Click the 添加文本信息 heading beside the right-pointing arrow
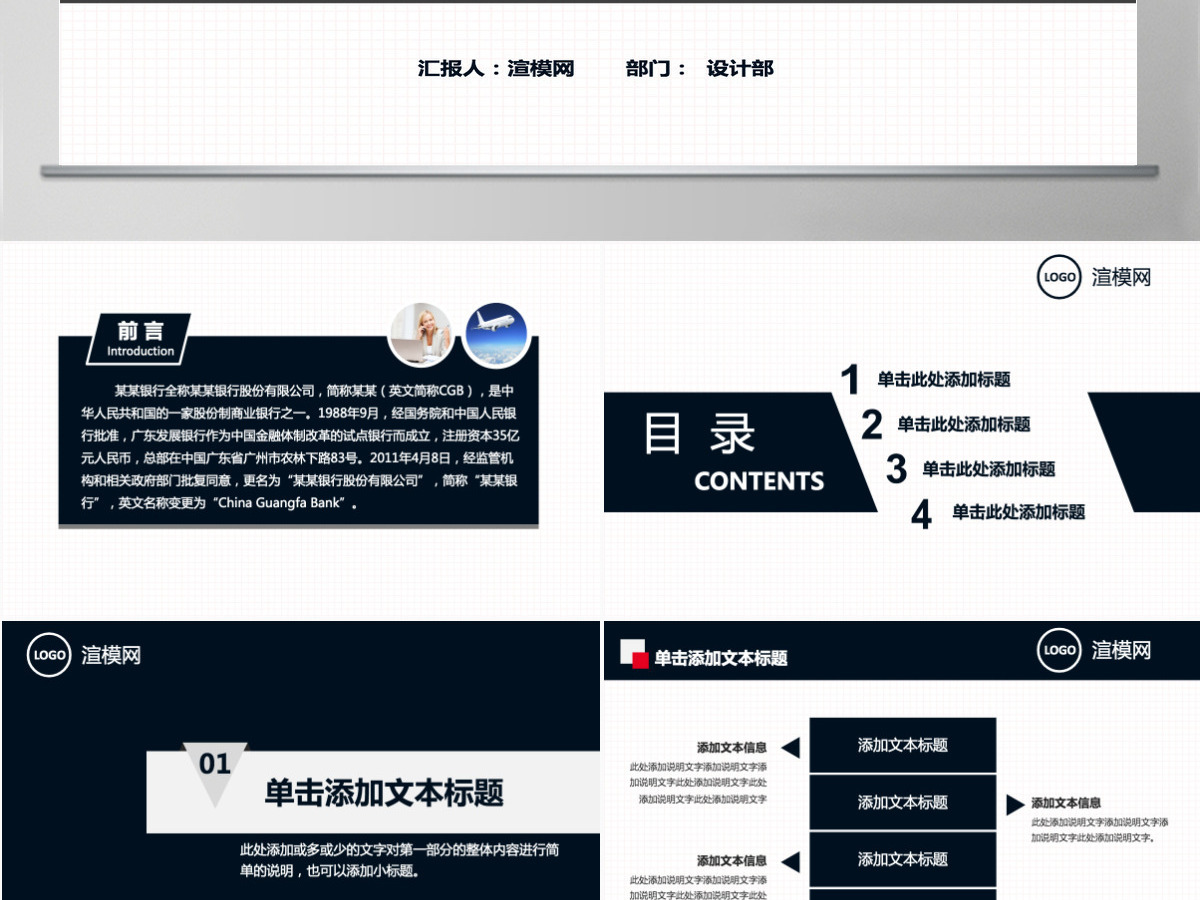 (1066, 802)
